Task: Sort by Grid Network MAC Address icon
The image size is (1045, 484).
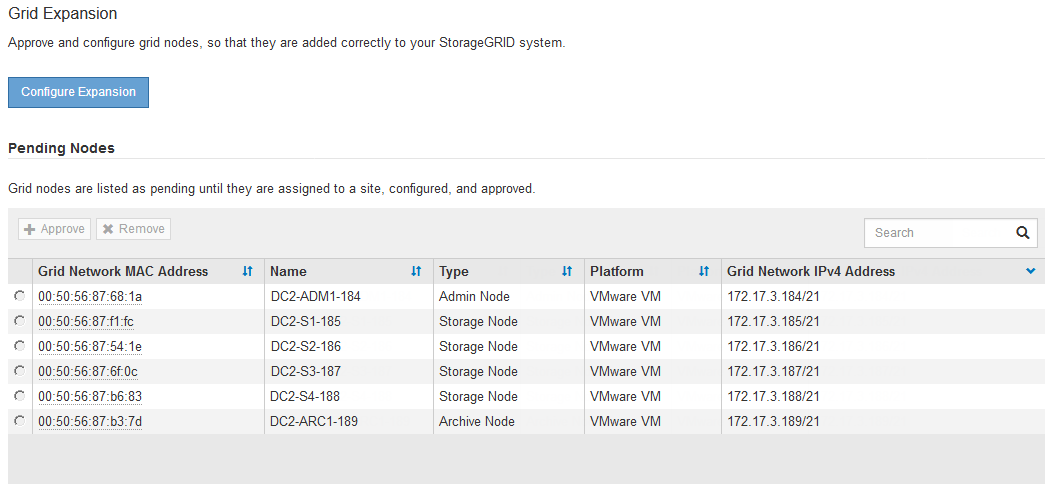Action: point(247,271)
